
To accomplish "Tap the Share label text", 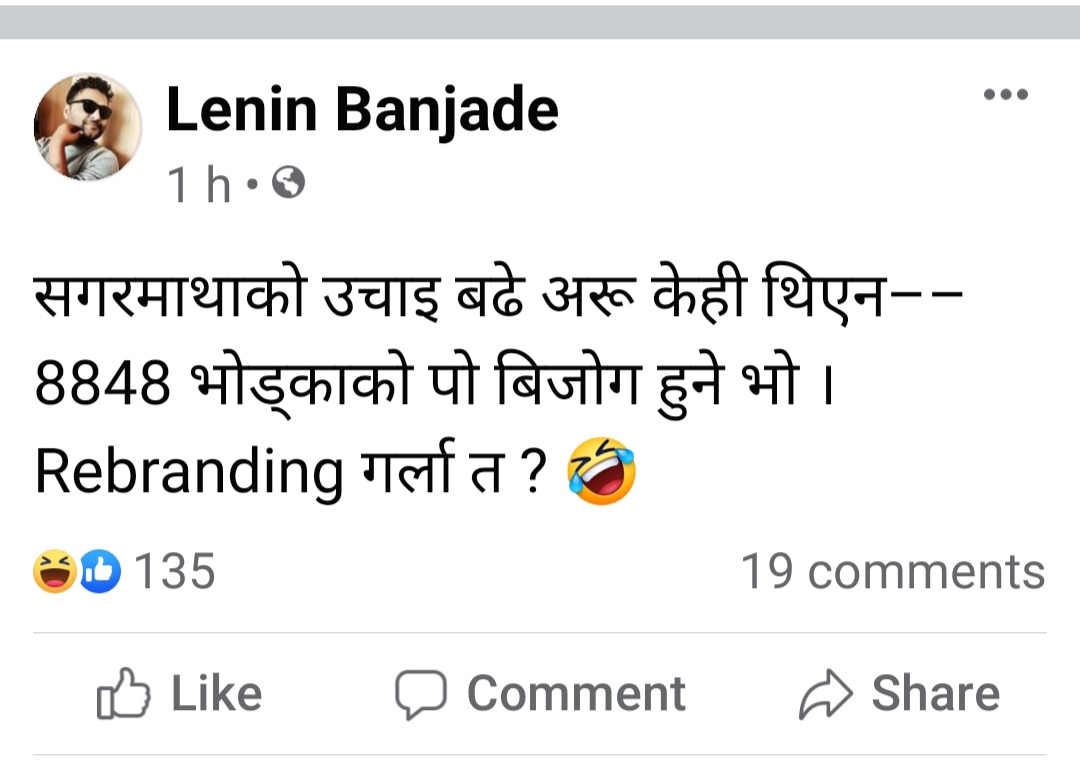I will click(935, 693).
